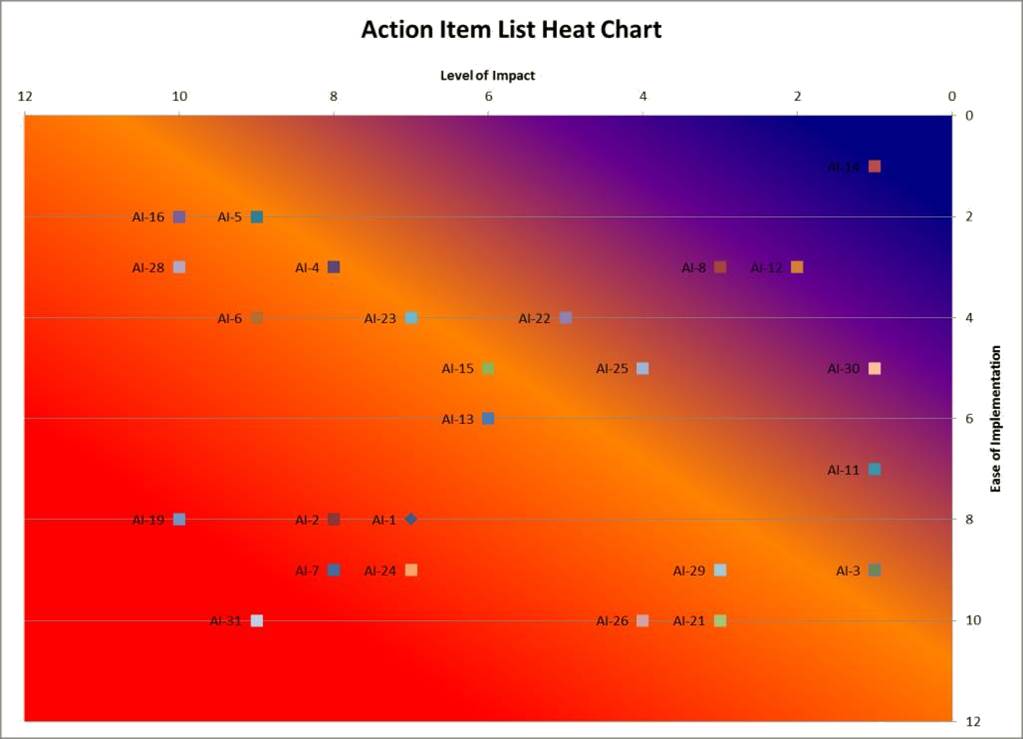Click the AI-31 light square marker
Viewport: 1023px width, 739px height.
[257, 620]
